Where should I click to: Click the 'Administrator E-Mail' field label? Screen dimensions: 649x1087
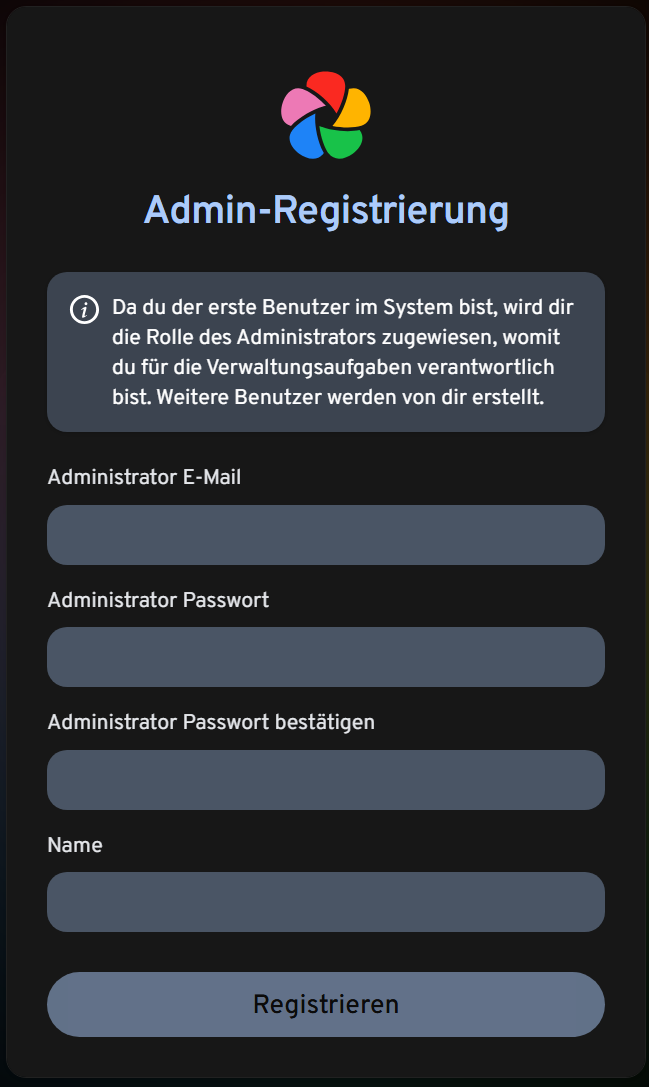click(x=144, y=477)
